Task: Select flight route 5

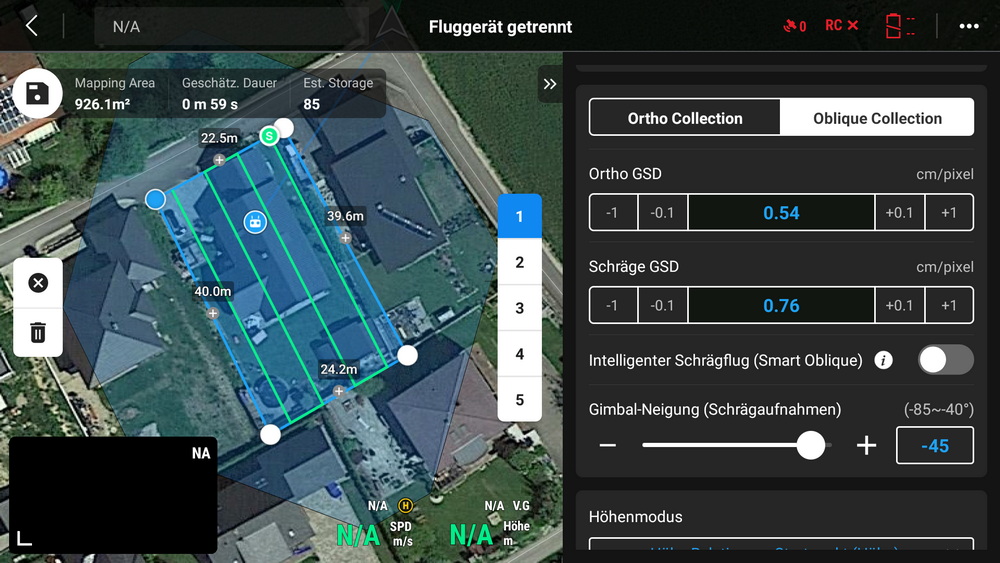Action: coord(519,400)
